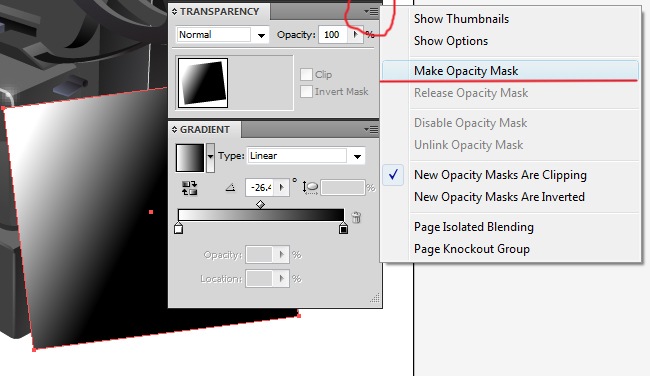Toggle the Clip checkbox
This screenshot has height=376, width=650.
coord(306,75)
